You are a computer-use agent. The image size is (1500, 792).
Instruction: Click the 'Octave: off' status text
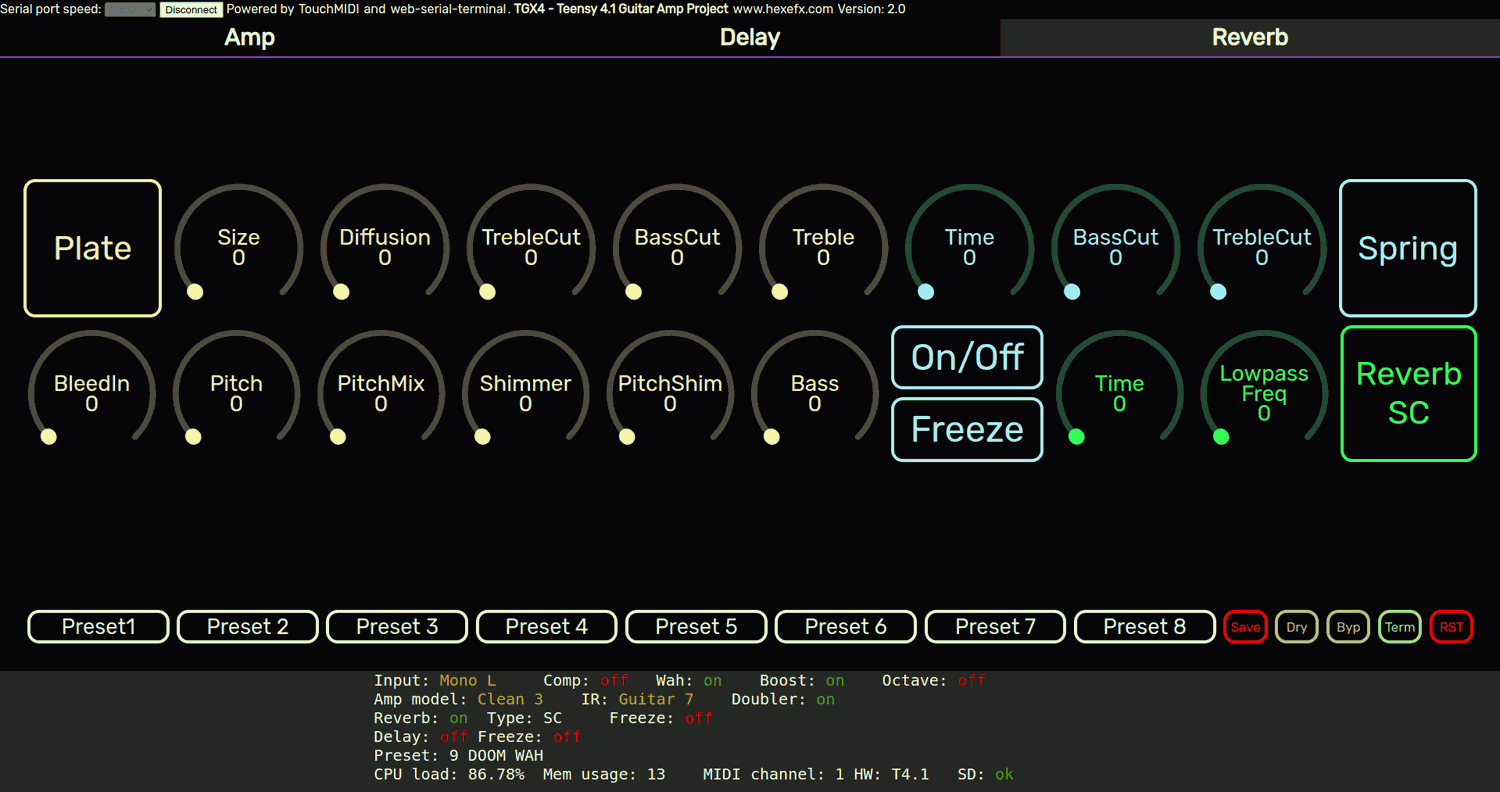tap(934, 680)
